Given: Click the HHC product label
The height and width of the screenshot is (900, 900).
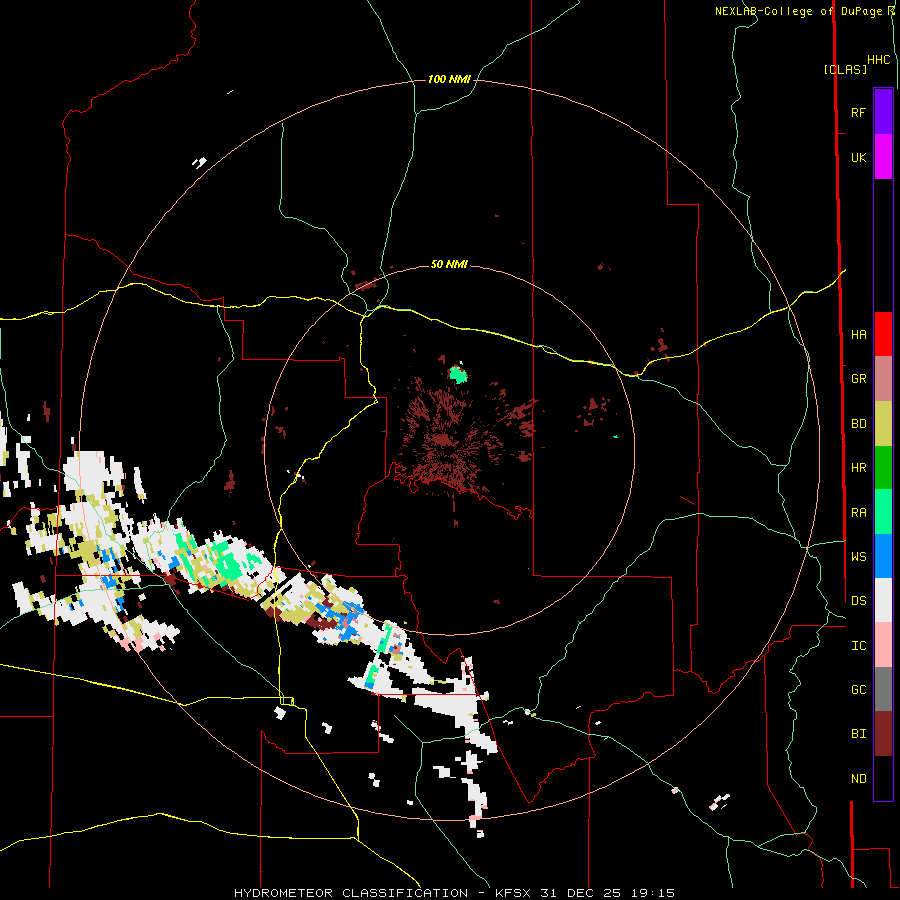Looking at the screenshot, I should (x=879, y=60).
